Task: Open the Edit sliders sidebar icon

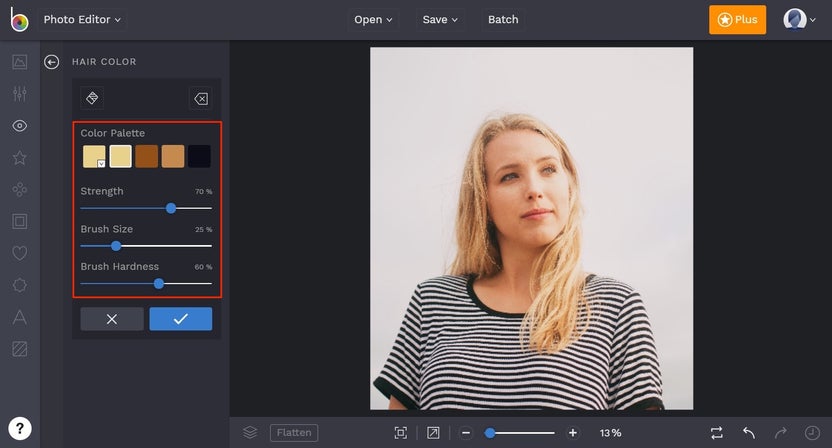Action: (x=20, y=94)
